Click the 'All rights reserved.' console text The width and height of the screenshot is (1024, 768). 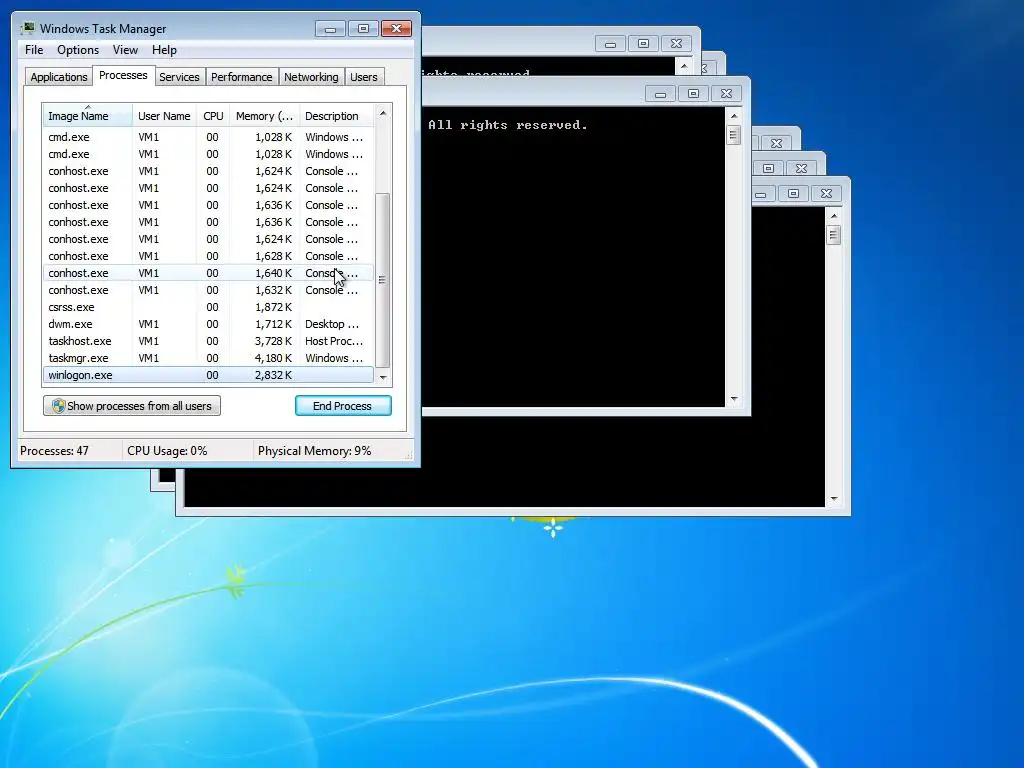(x=507, y=125)
